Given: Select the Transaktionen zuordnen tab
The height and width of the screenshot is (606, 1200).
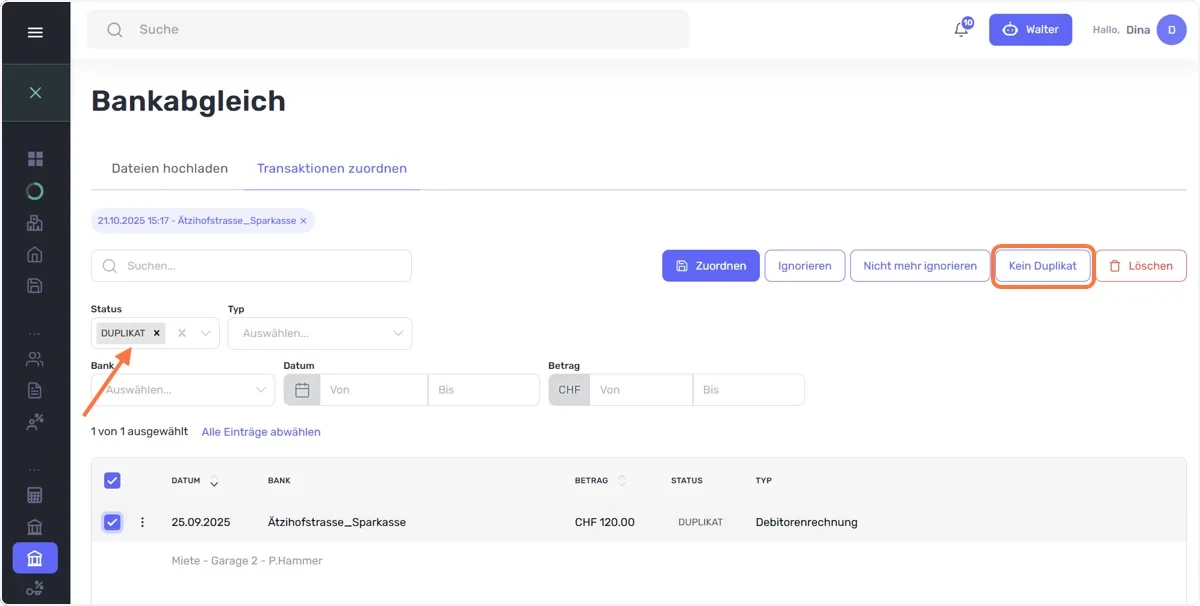Looking at the screenshot, I should (x=332, y=168).
